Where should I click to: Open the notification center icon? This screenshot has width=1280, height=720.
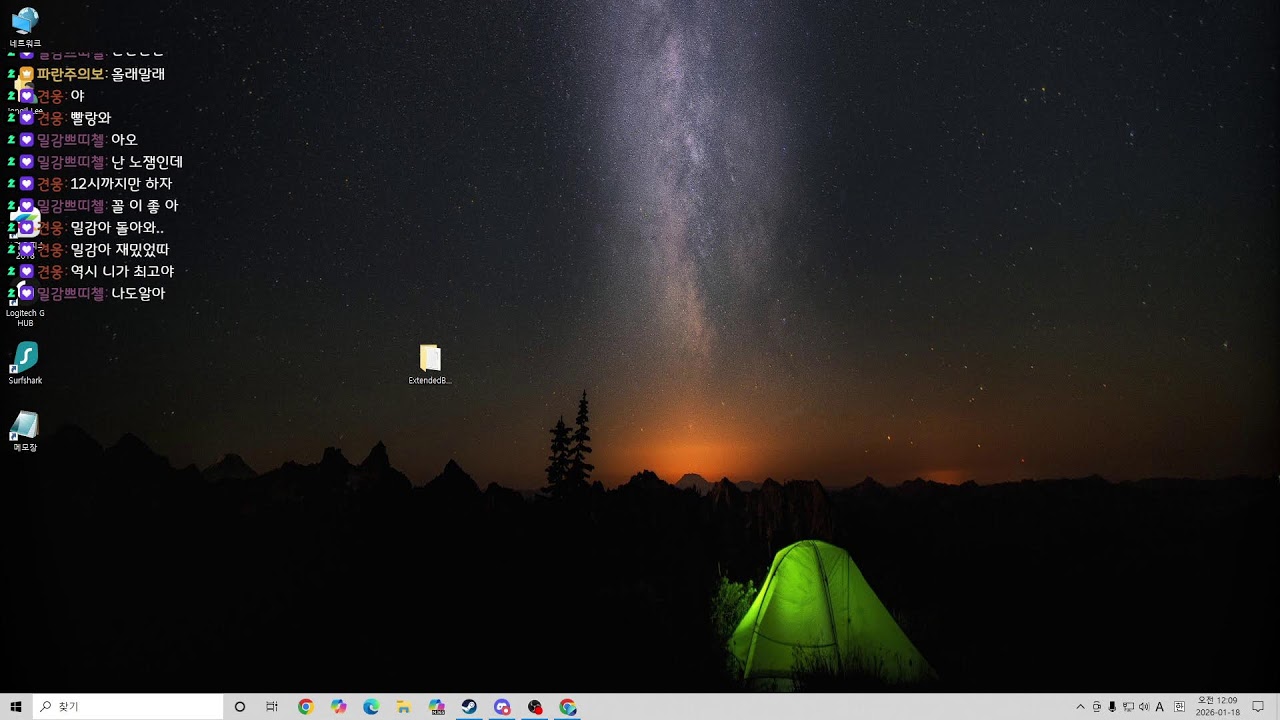point(1258,707)
